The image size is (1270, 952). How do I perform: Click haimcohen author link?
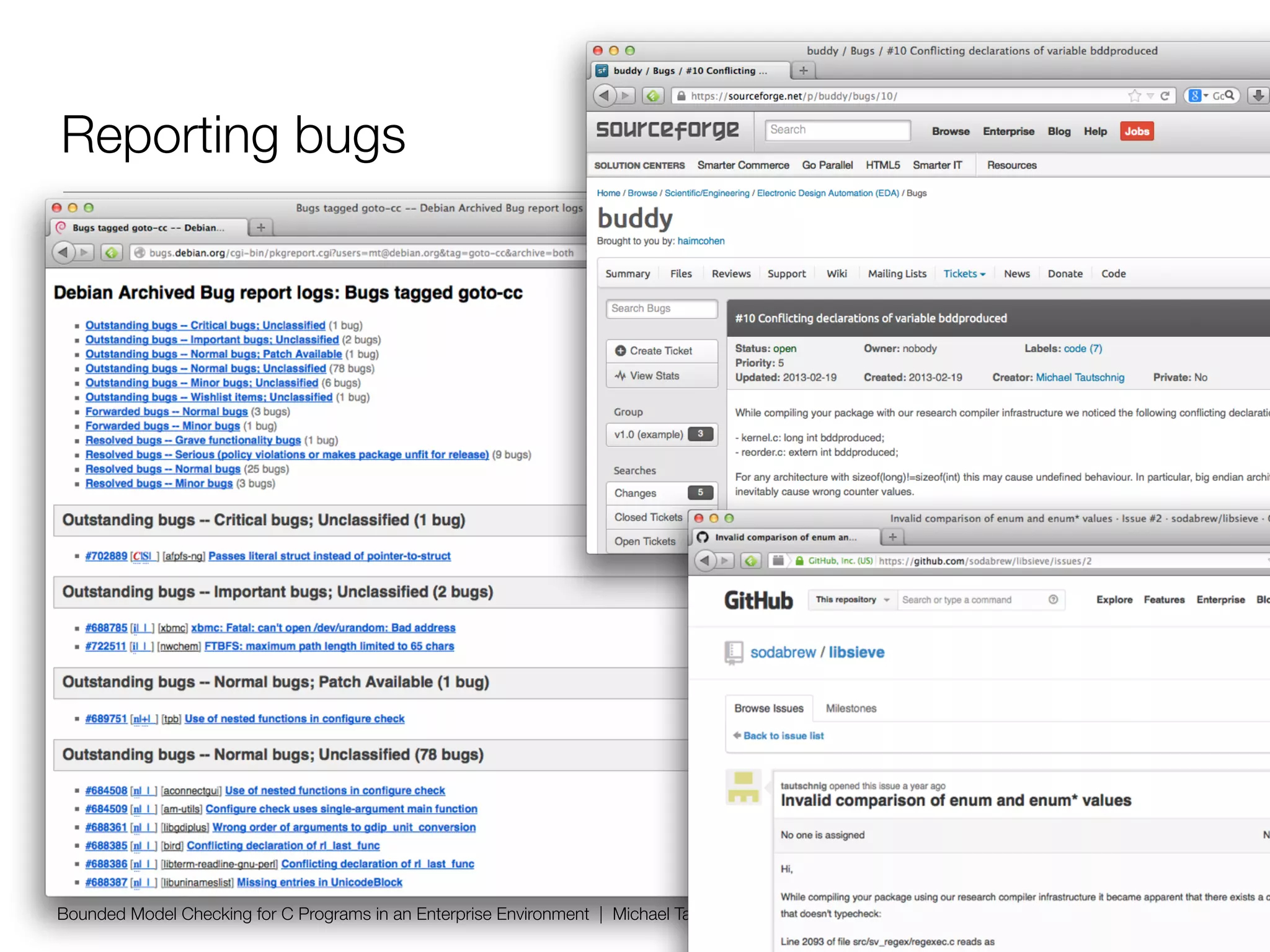point(701,240)
